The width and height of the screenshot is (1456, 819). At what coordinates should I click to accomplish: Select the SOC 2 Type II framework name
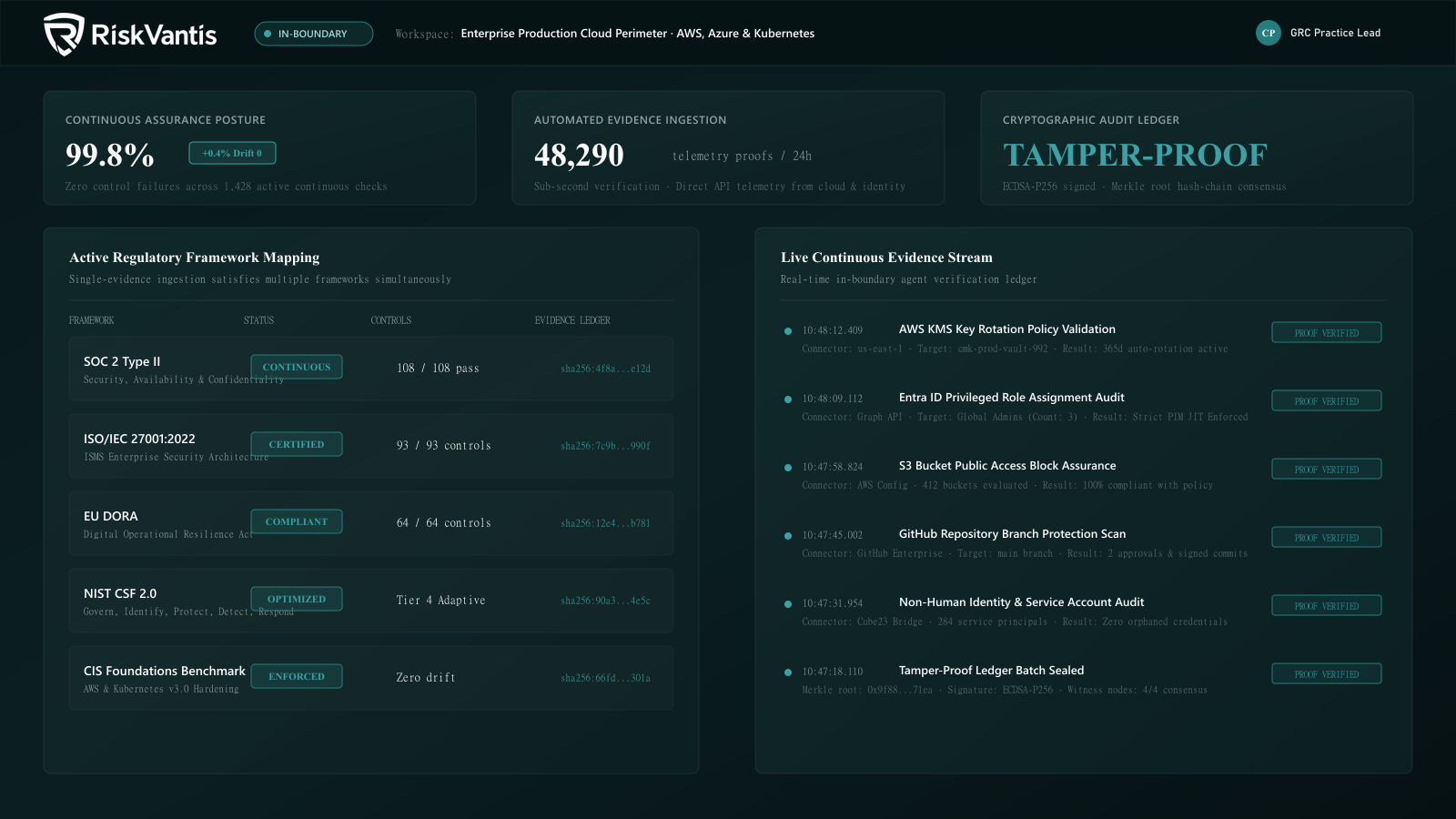click(122, 361)
